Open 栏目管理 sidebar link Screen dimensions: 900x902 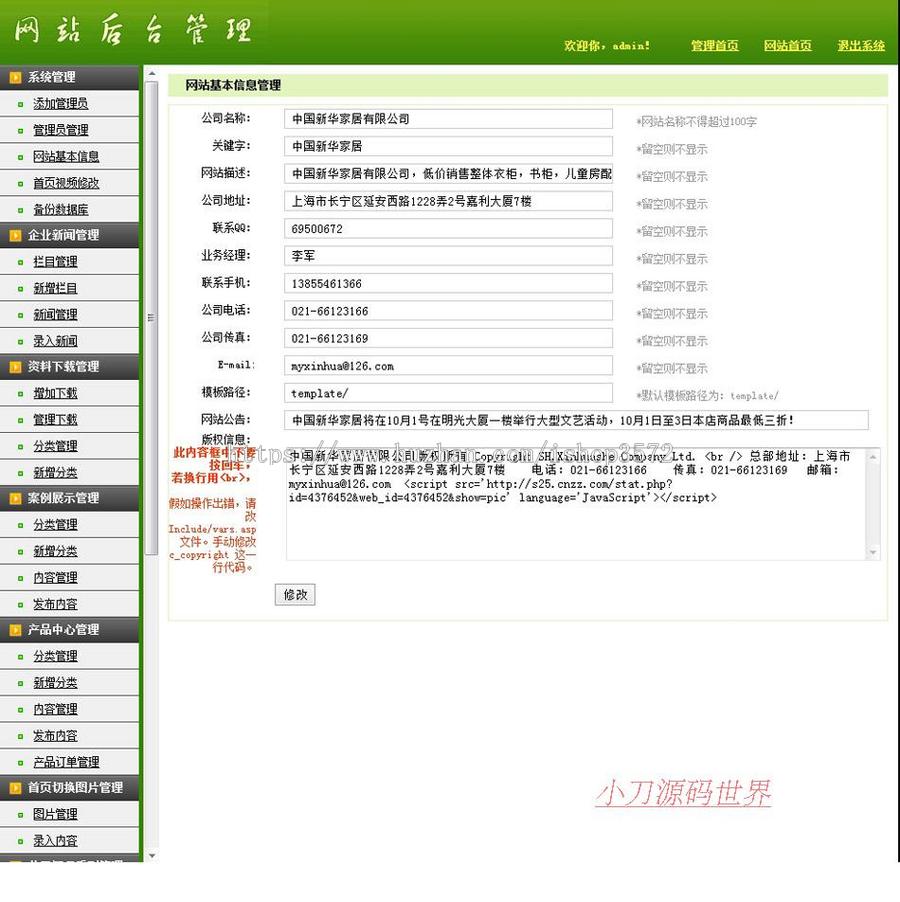55,262
